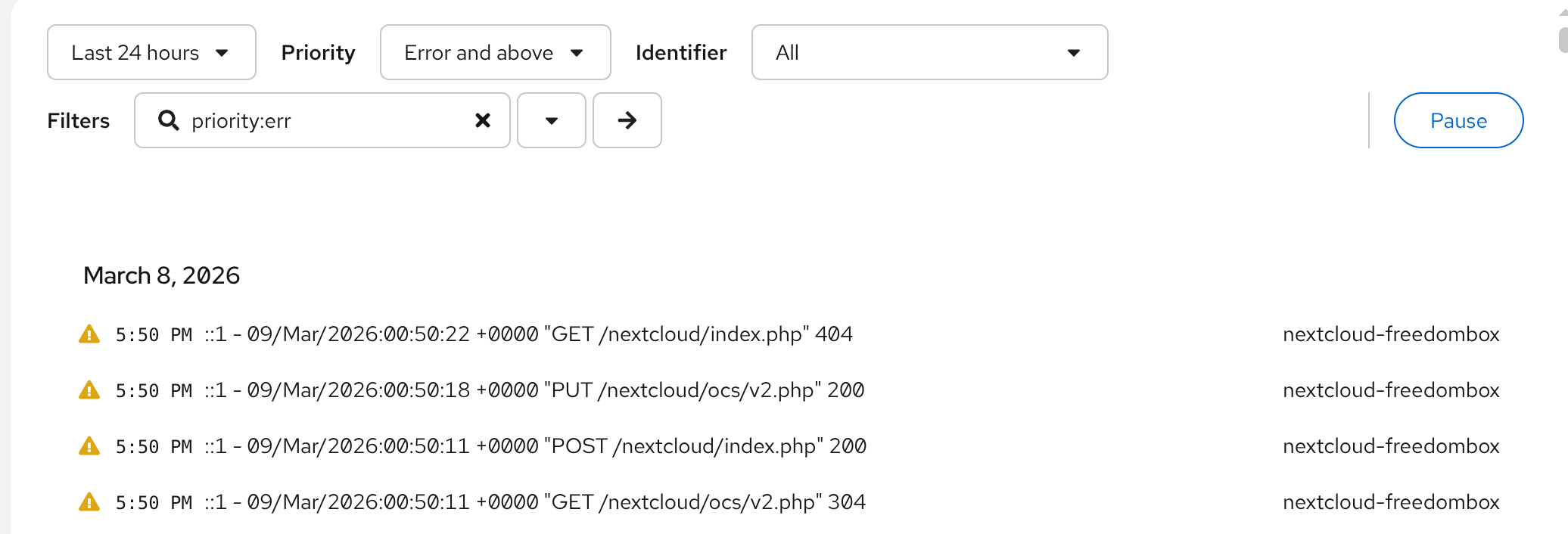Click warning icon on GET ocs/v2.php 304 entry
Screen dimensions: 1568x534
[89, 502]
